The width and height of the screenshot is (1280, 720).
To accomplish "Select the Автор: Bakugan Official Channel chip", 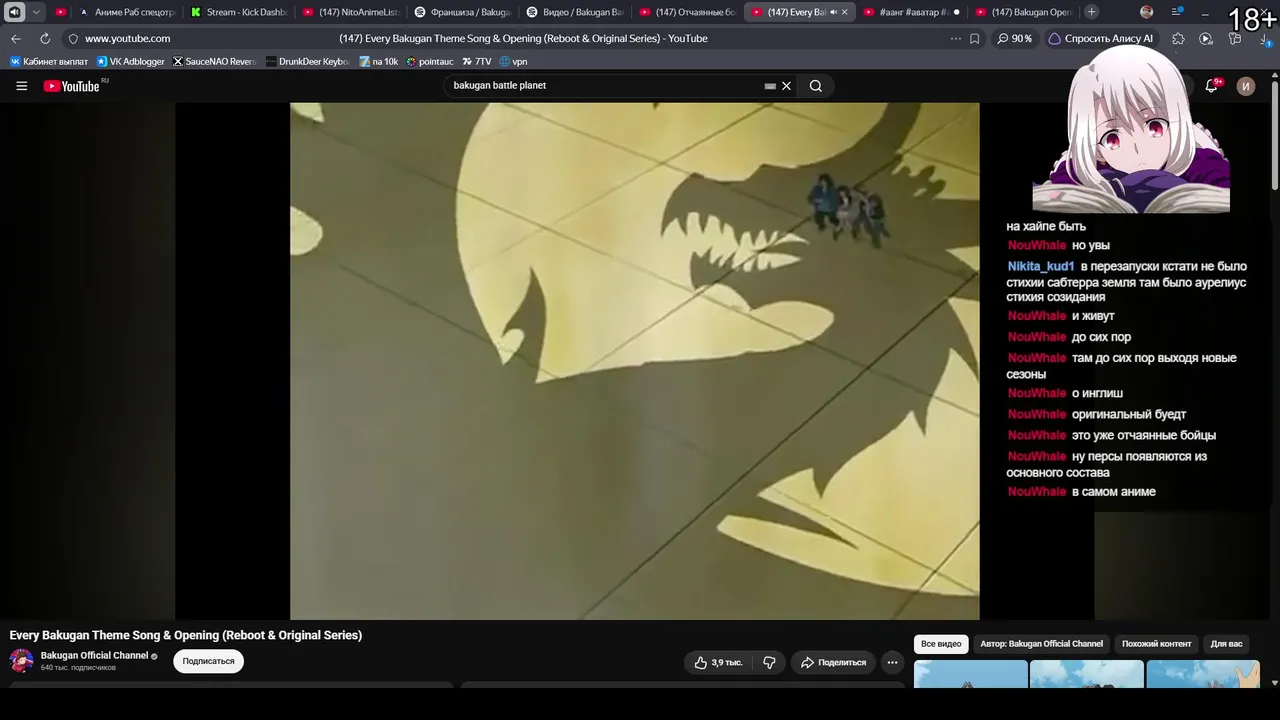I will (1041, 644).
